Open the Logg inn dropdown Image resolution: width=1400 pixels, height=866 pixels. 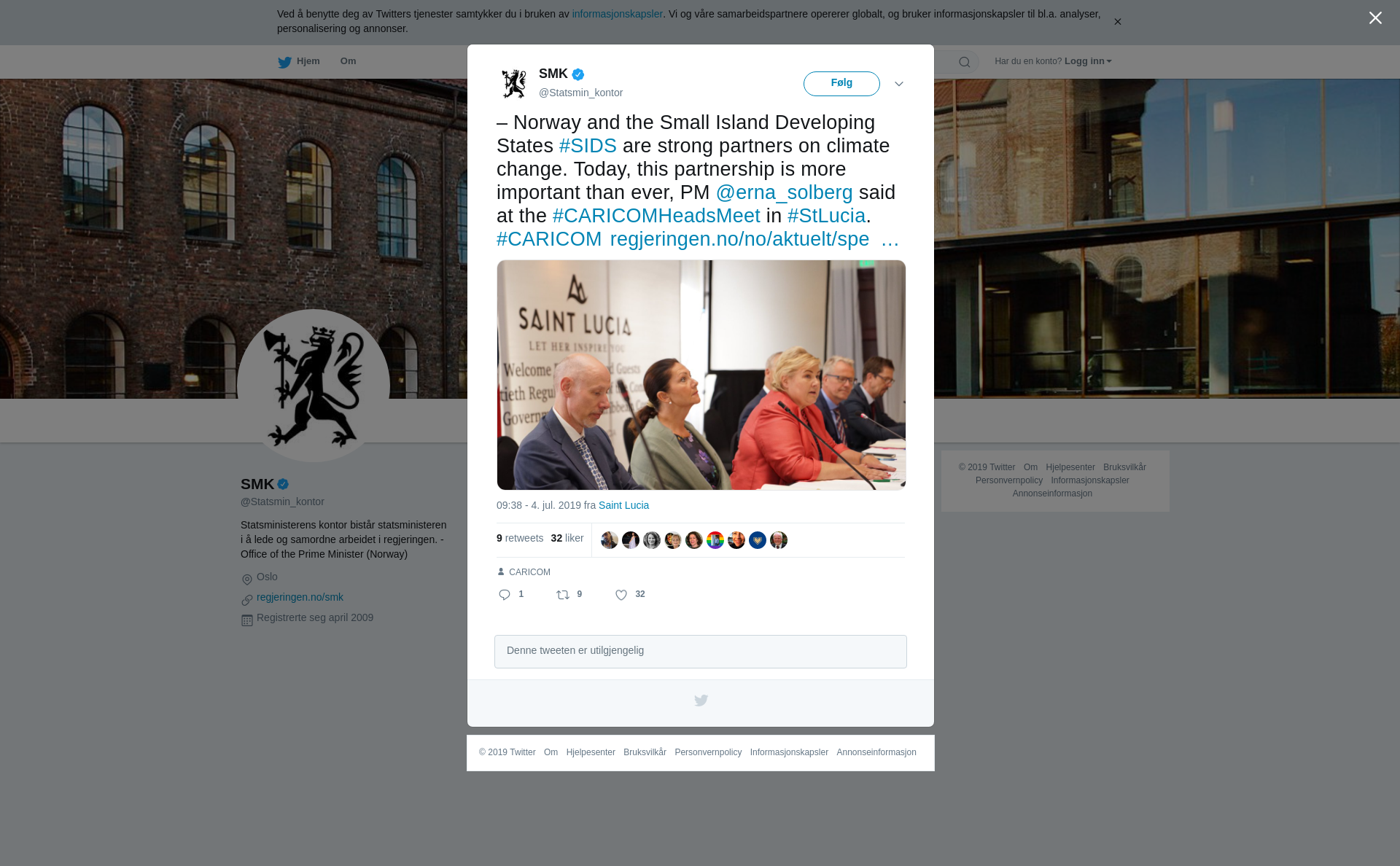[1087, 61]
